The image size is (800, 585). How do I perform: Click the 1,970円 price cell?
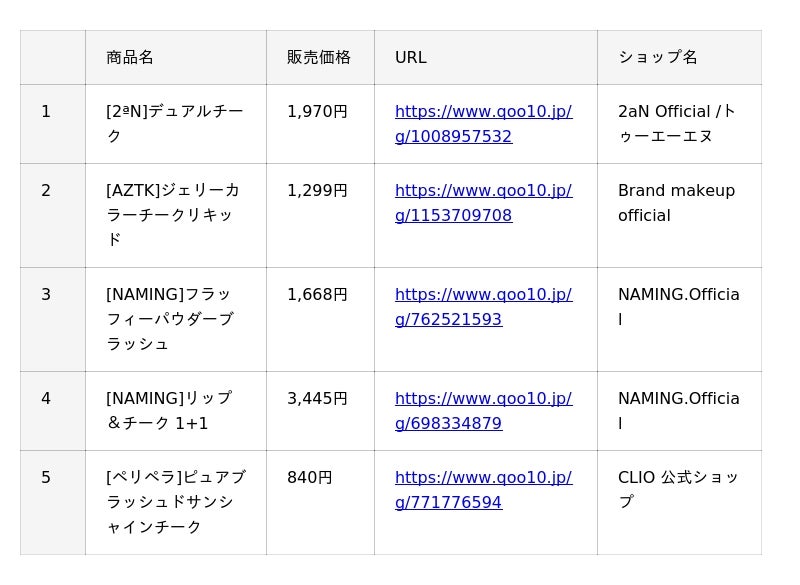(x=317, y=112)
